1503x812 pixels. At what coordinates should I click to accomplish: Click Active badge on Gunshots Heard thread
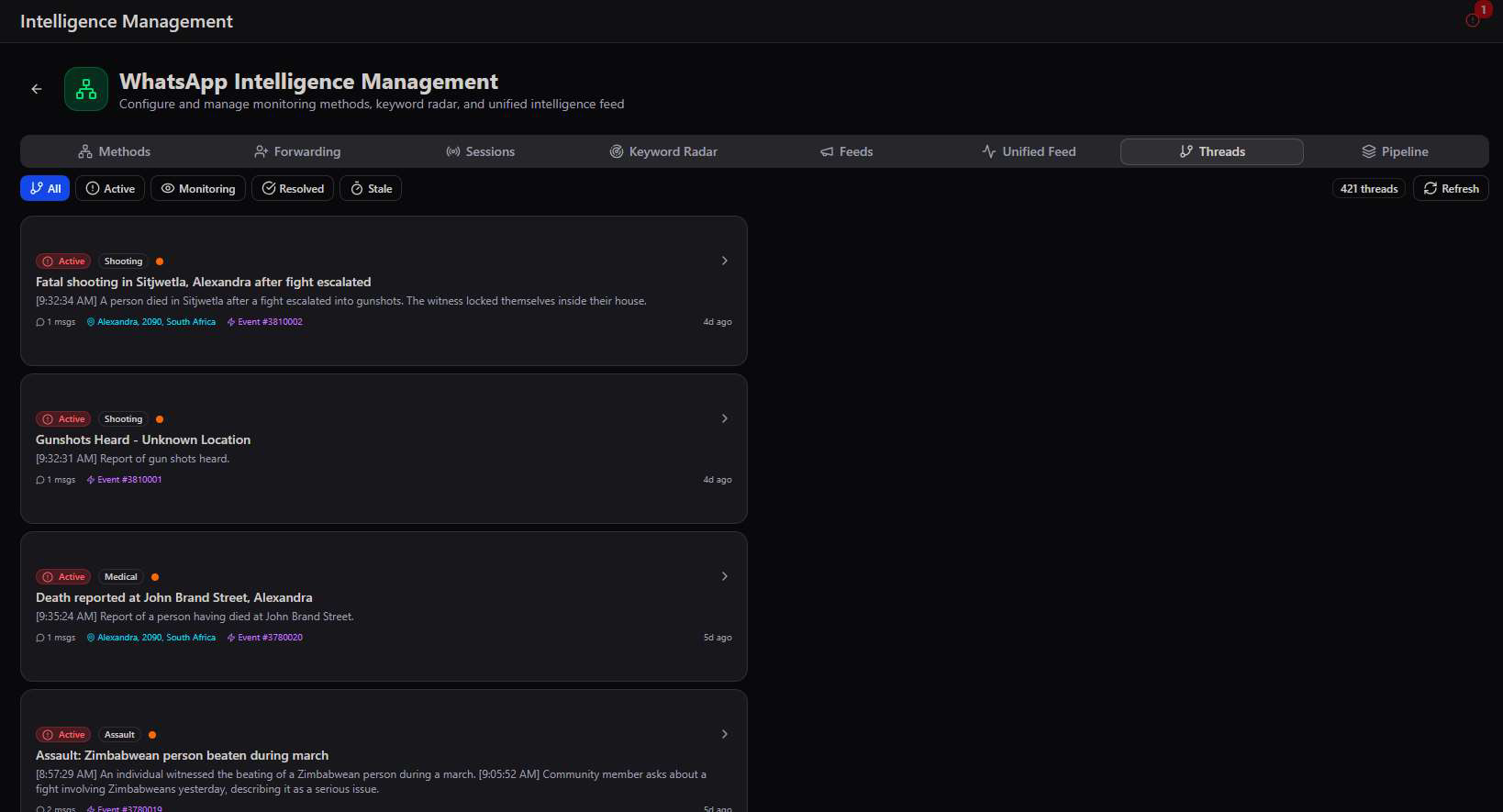coord(63,419)
